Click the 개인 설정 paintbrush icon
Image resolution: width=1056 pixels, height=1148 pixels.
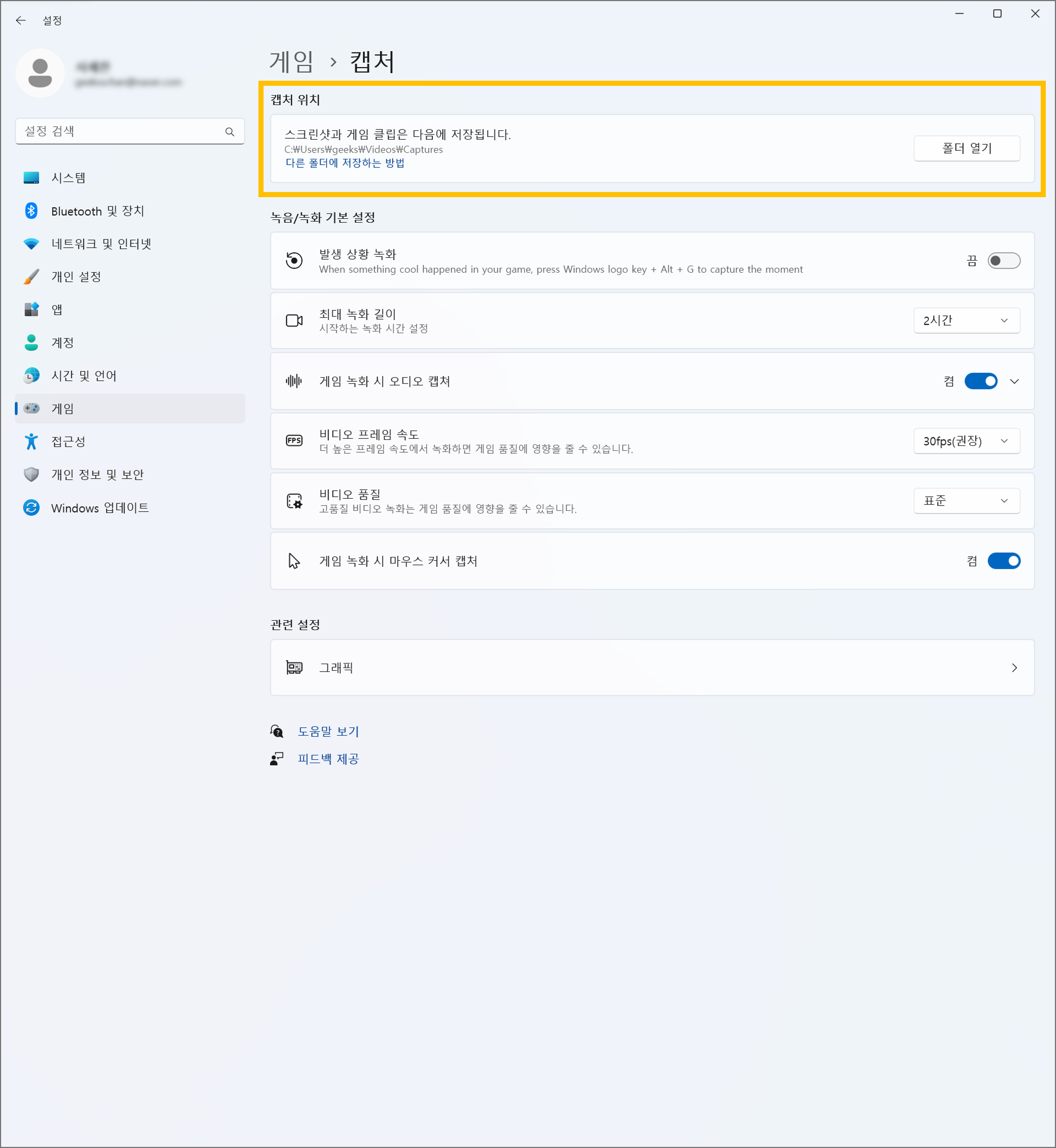click(x=32, y=277)
